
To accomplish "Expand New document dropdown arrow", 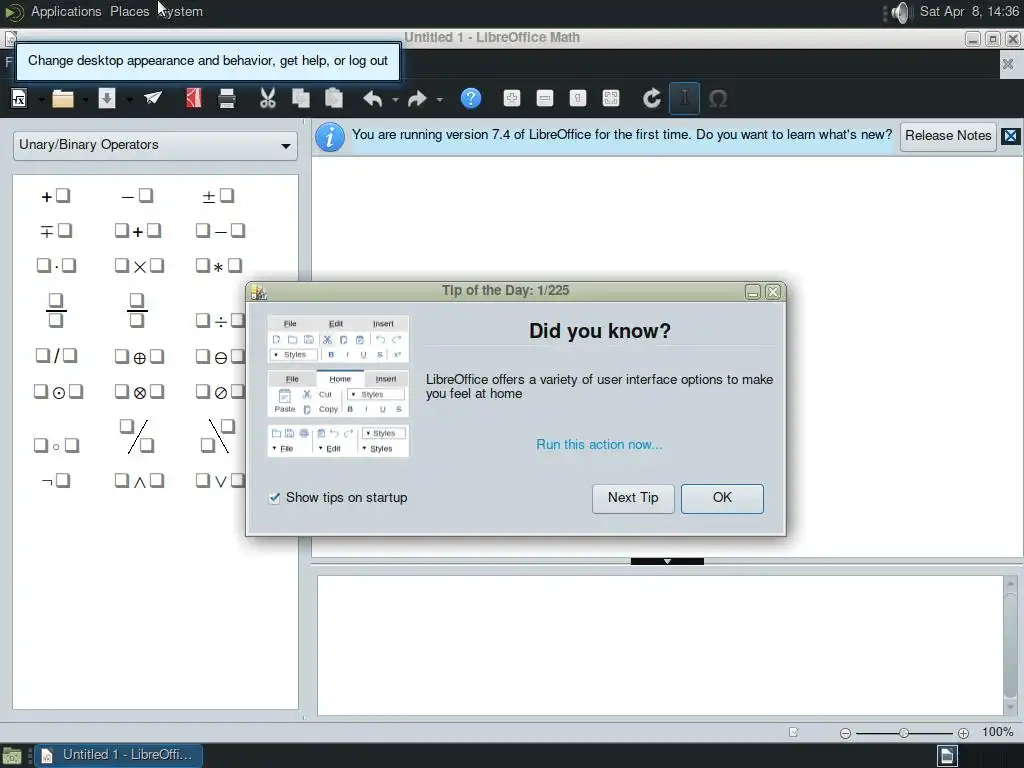I will coord(41,100).
